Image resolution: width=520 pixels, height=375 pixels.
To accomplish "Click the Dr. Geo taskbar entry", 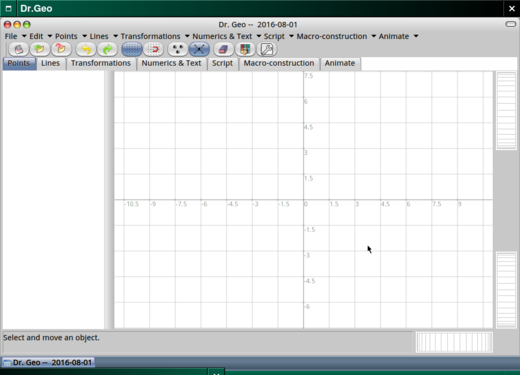I will (x=49, y=362).
